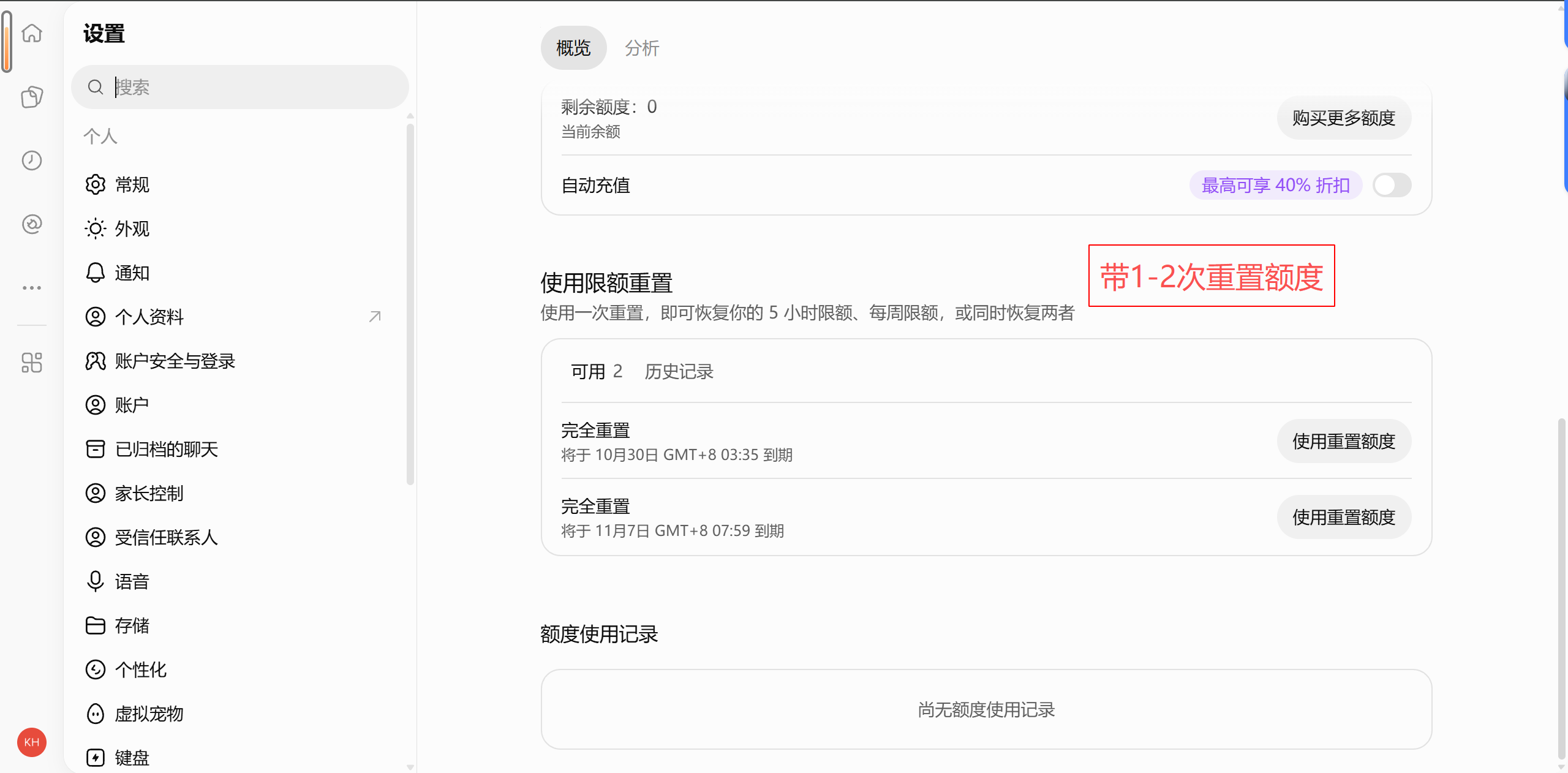
Task: Open 账户安全与登录 settings
Action: [x=239, y=361]
